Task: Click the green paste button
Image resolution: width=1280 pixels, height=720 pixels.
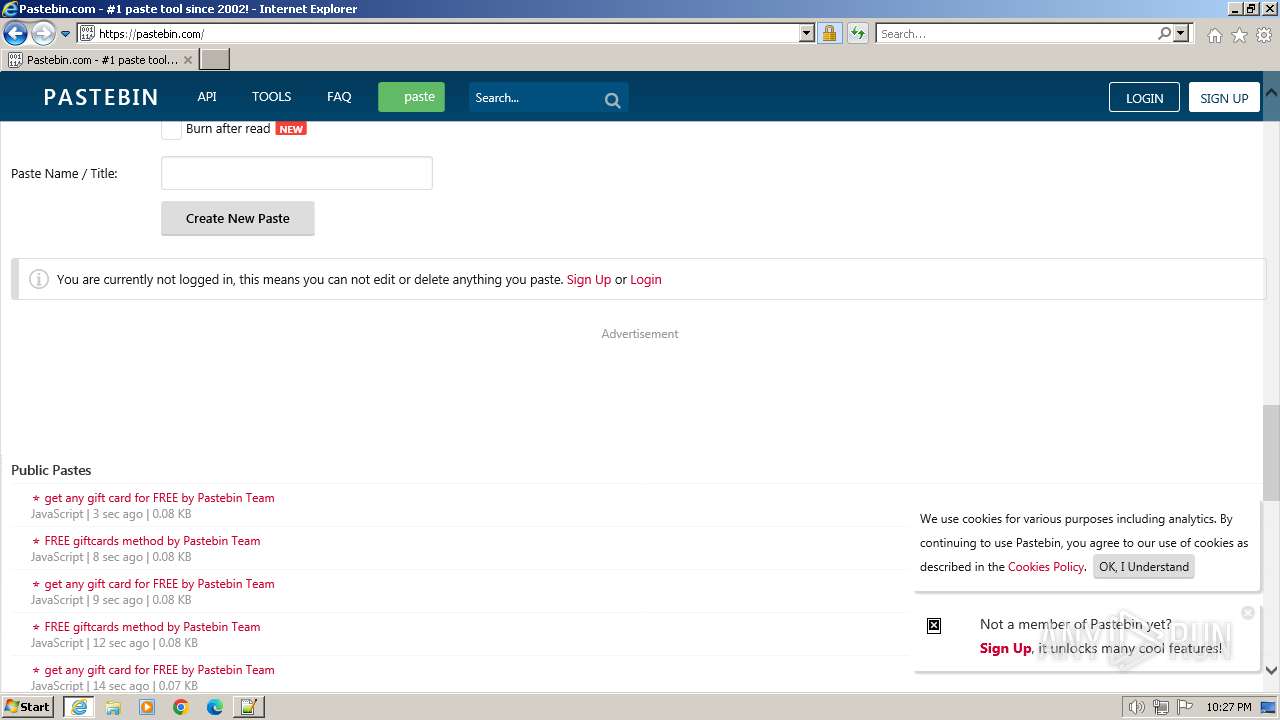Action: [x=411, y=97]
